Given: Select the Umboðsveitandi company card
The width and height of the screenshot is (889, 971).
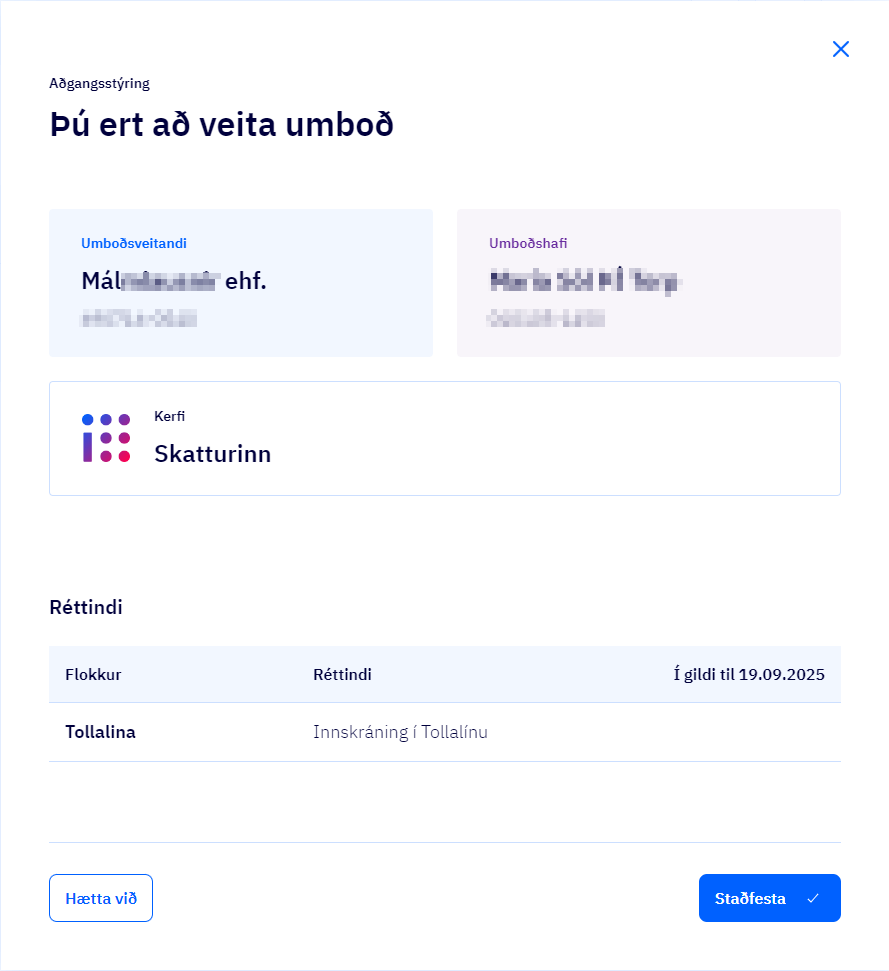Looking at the screenshot, I should [x=241, y=283].
